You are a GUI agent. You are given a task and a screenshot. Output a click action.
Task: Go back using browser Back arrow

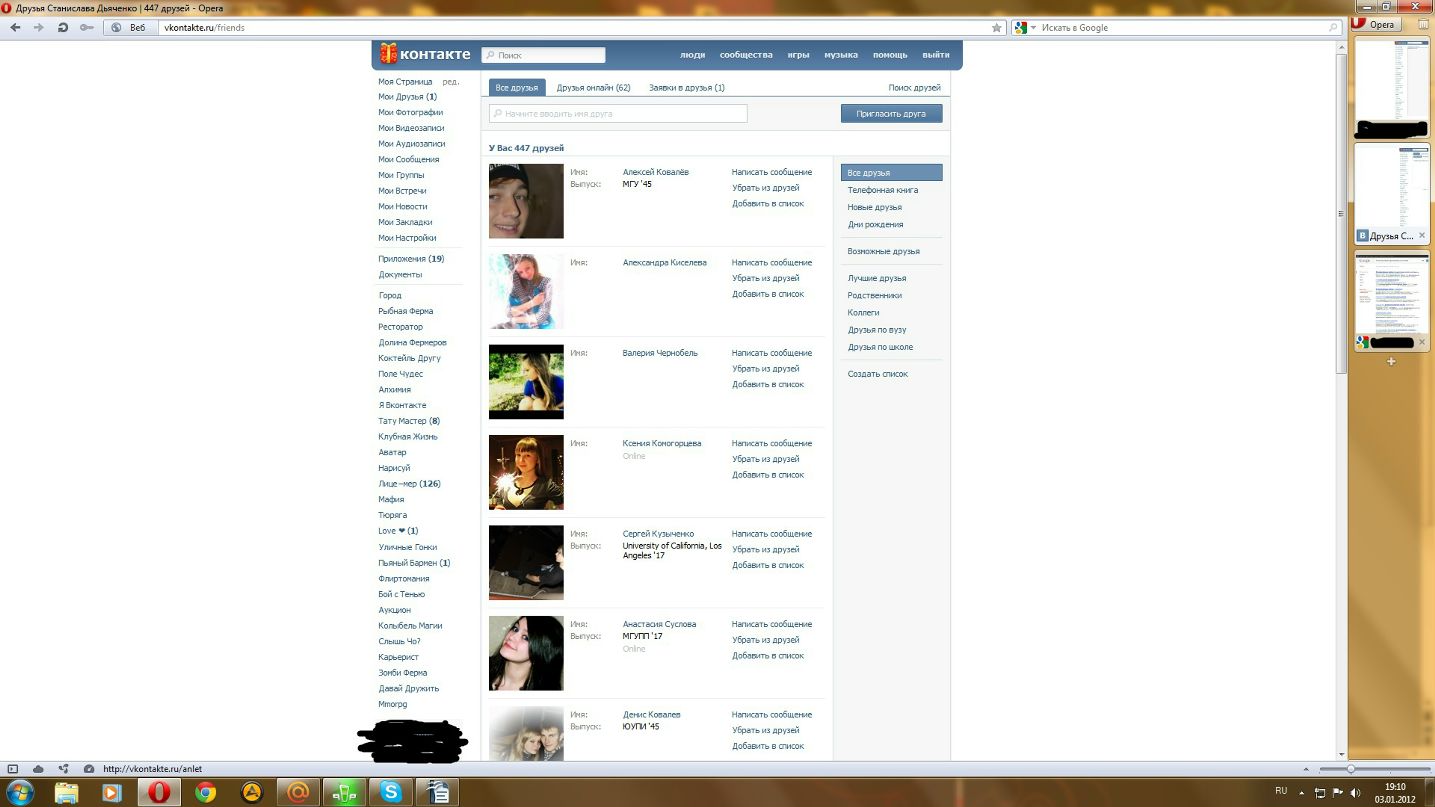pos(15,28)
